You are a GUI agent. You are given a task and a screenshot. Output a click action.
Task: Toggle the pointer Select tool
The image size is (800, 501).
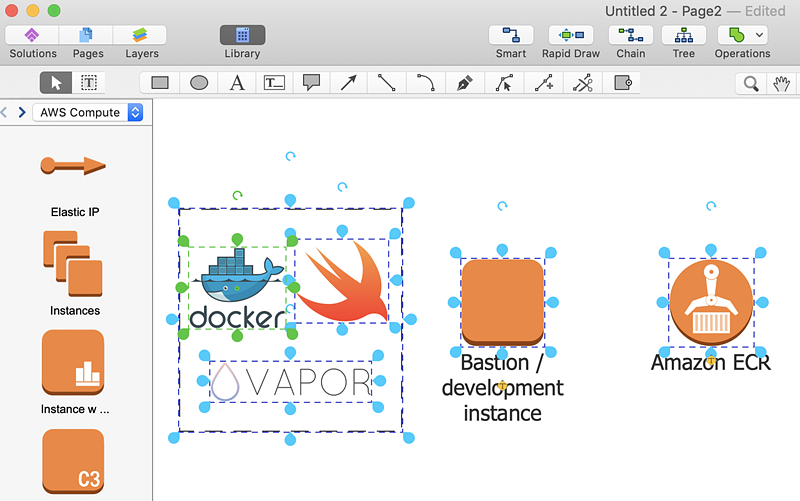tap(56, 83)
